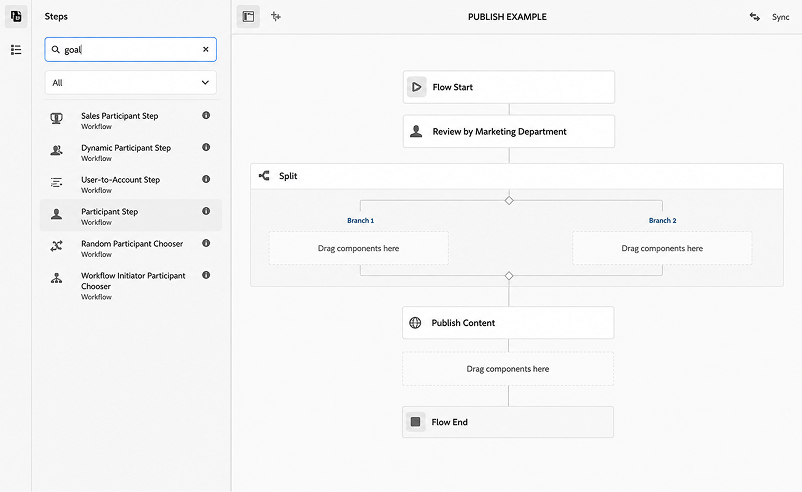Image resolution: width=802 pixels, height=492 pixels.
Task: Choose Workflow Initiator Participant Chooser entry
Action: tap(130, 285)
